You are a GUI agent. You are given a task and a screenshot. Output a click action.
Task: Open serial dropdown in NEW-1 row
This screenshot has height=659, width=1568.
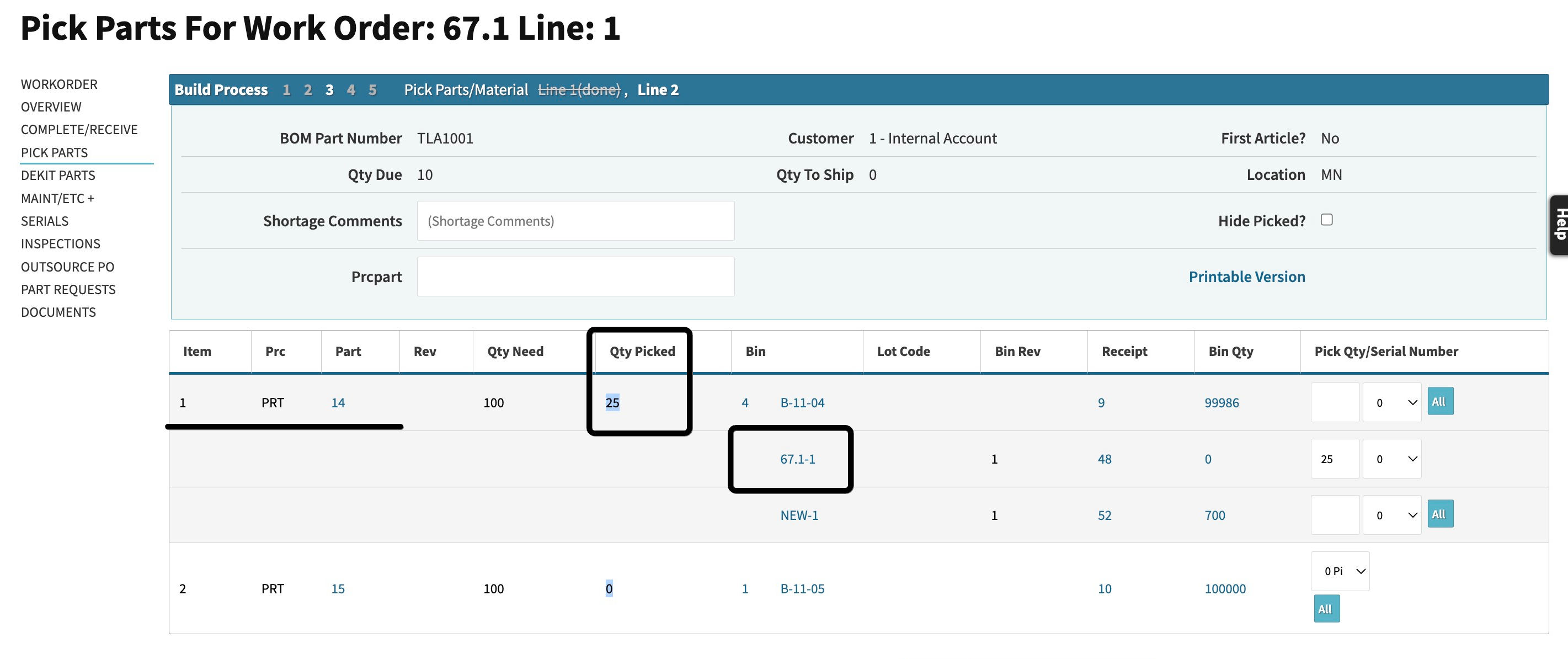(x=1391, y=515)
